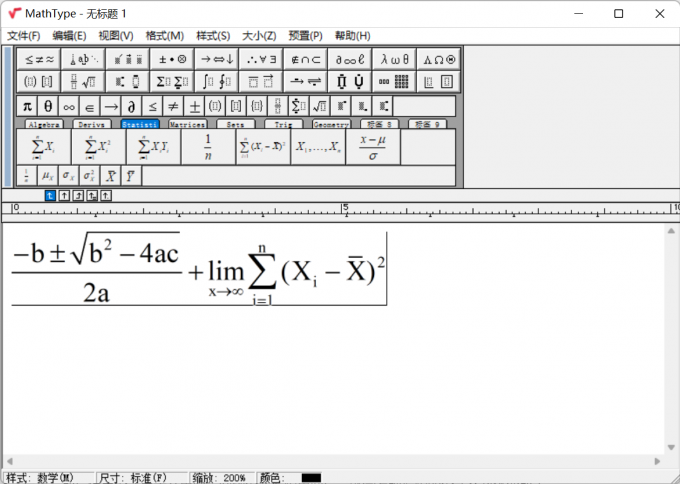
Task: Open the 样式(S) menu
Action: (x=212, y=35)
